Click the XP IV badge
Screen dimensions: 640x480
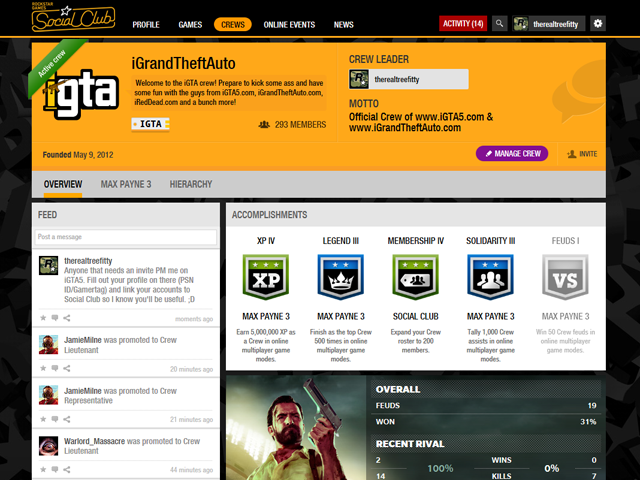pyautogui.click(x=266, y=277)
